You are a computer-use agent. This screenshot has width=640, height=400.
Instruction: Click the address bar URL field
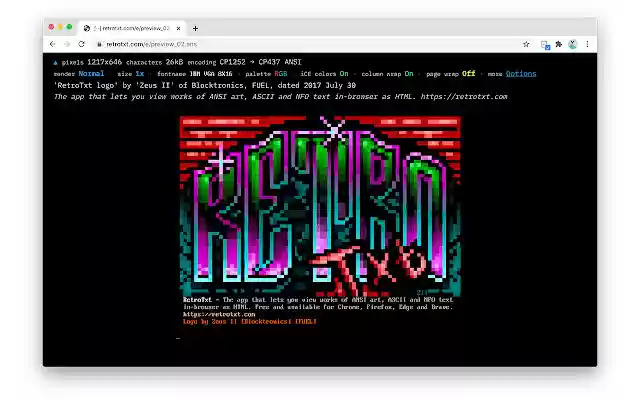pos(152,44)
